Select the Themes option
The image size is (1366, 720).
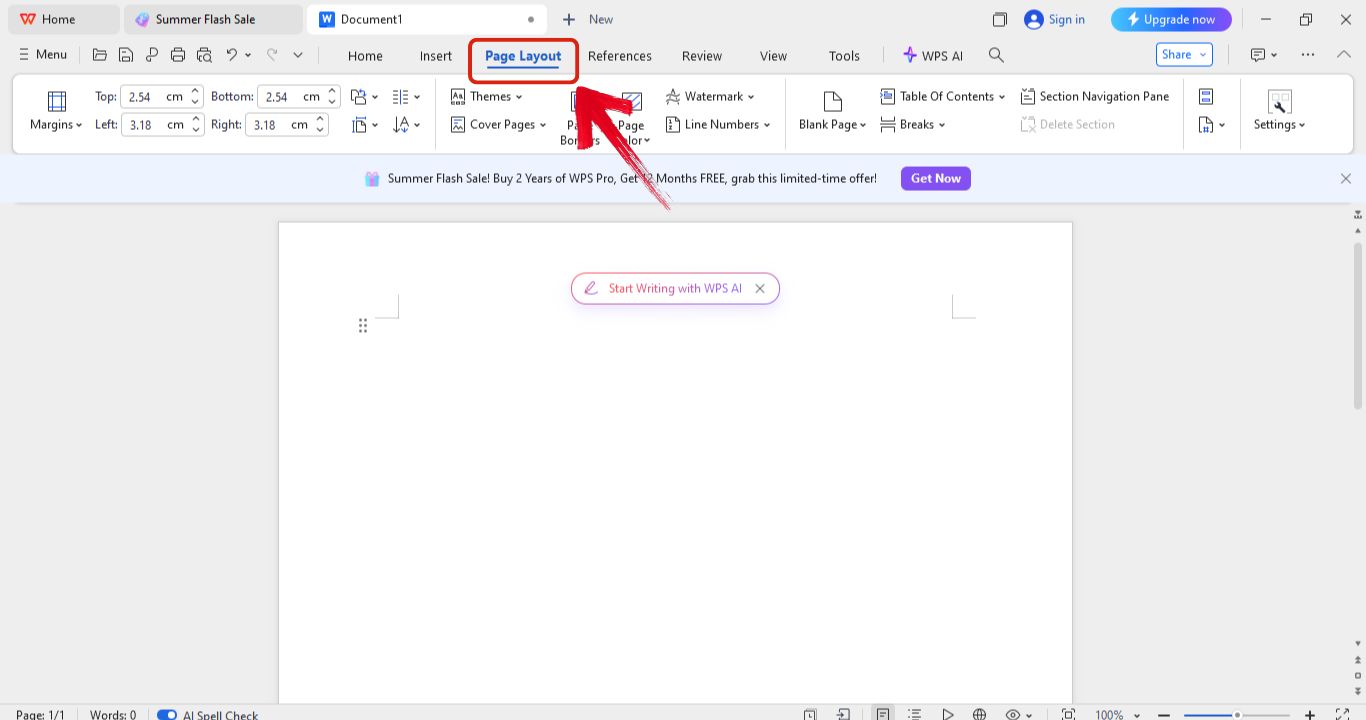click(x=489, y=96)
